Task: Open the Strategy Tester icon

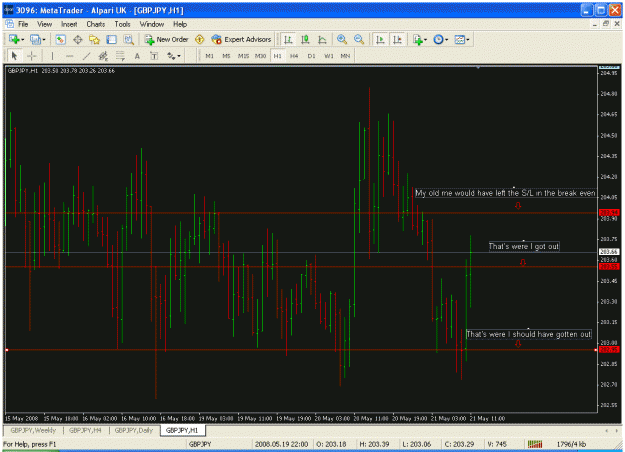Action: [128, 39]
